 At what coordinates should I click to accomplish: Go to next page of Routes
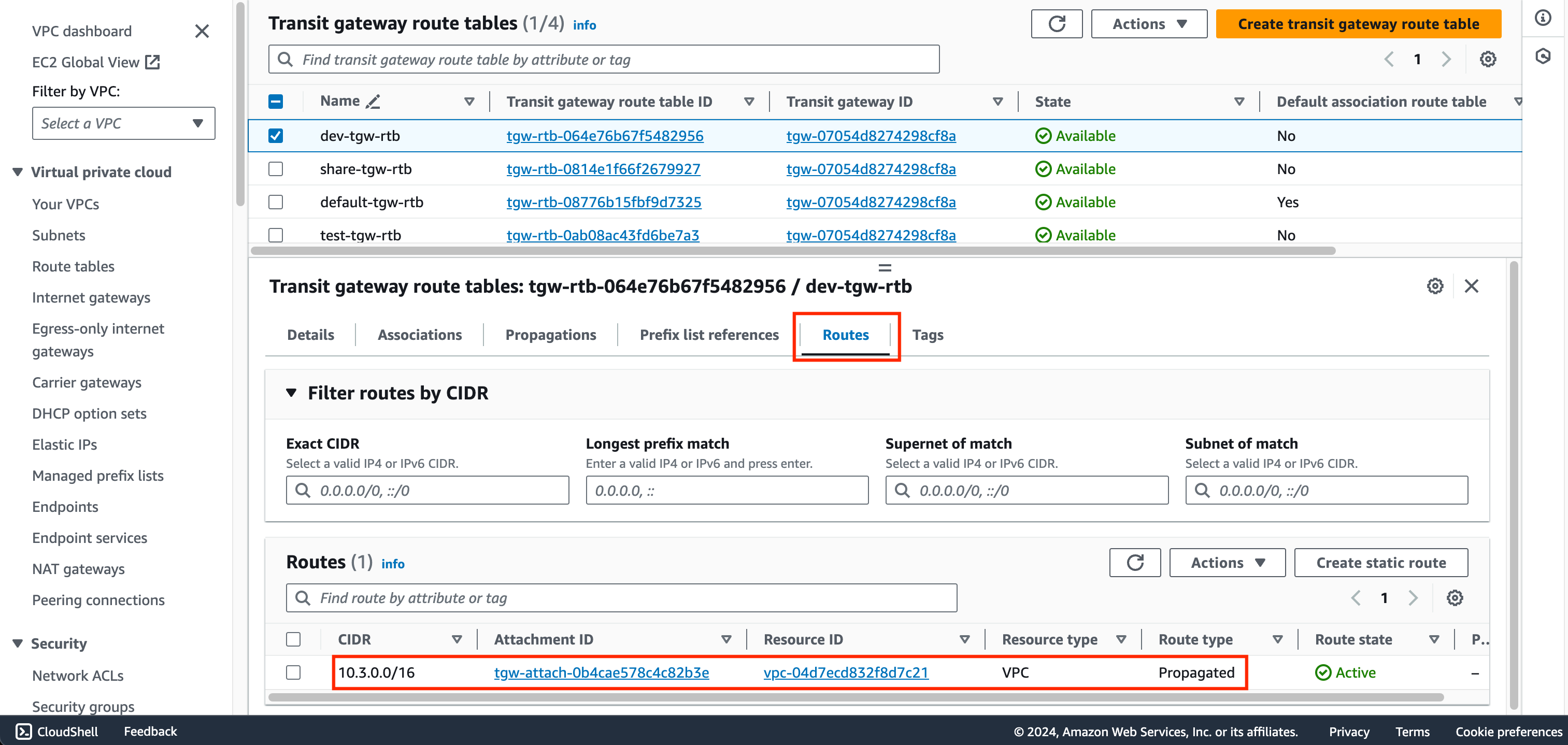click(x=1413, y=598)
